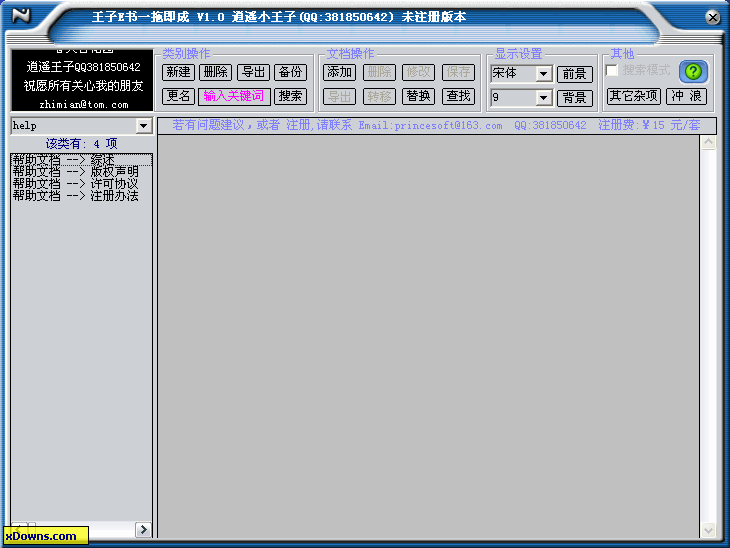Click the document pane scroll up arrow

pyautogui.click(x=708, y=142)
